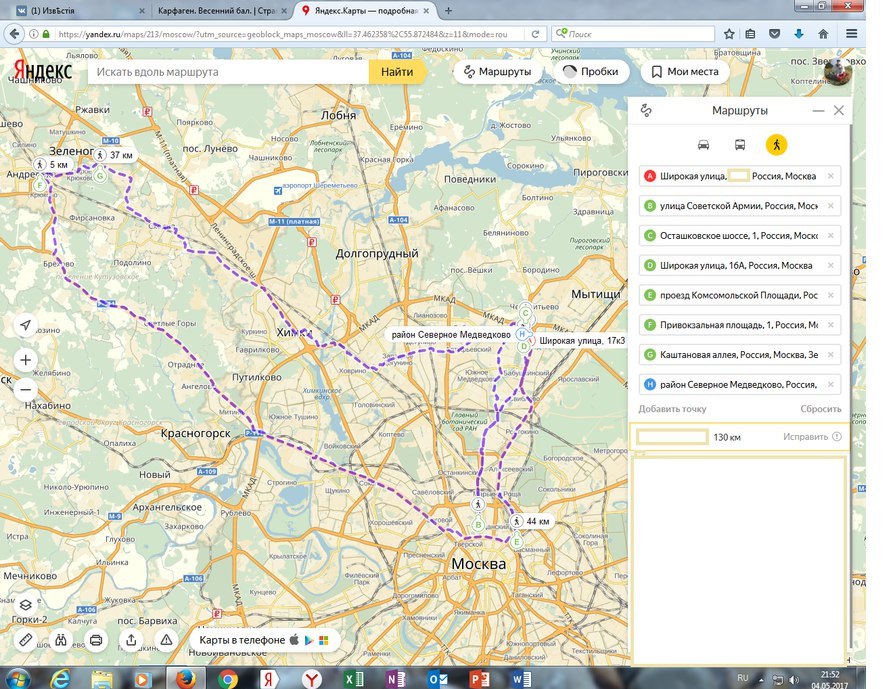Open street panoramas binoculars tool

tap(61, 640)
